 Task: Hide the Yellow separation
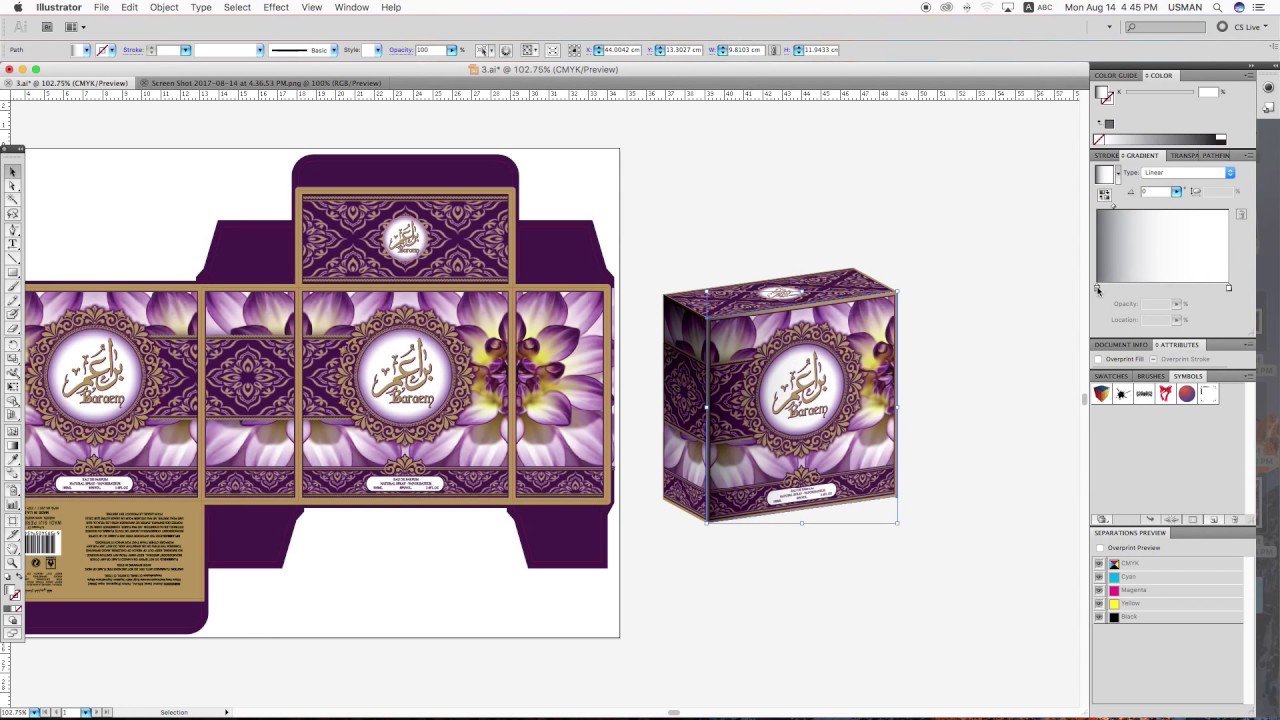(x=1099, y=604)
